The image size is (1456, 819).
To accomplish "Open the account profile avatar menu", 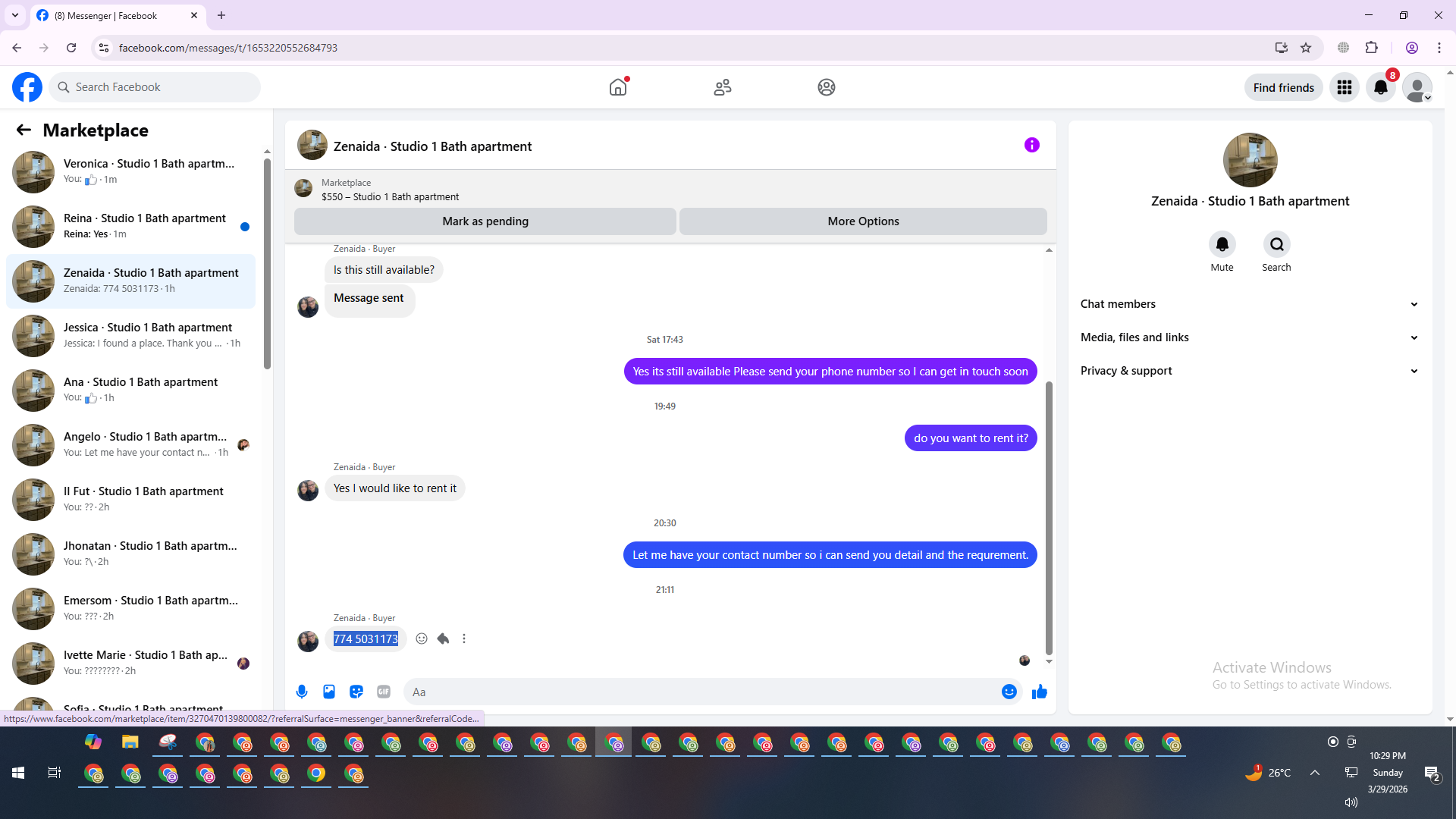I will click(1417, 87).
